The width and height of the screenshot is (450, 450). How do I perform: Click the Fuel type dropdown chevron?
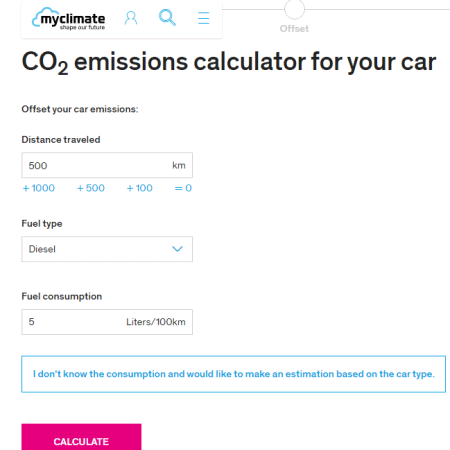pos(177,249)
